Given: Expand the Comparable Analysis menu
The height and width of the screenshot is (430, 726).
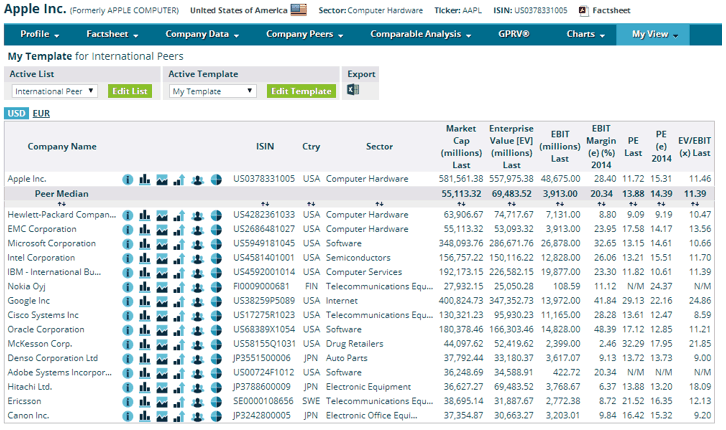Looking at the screenshot, I should [421, 34].
